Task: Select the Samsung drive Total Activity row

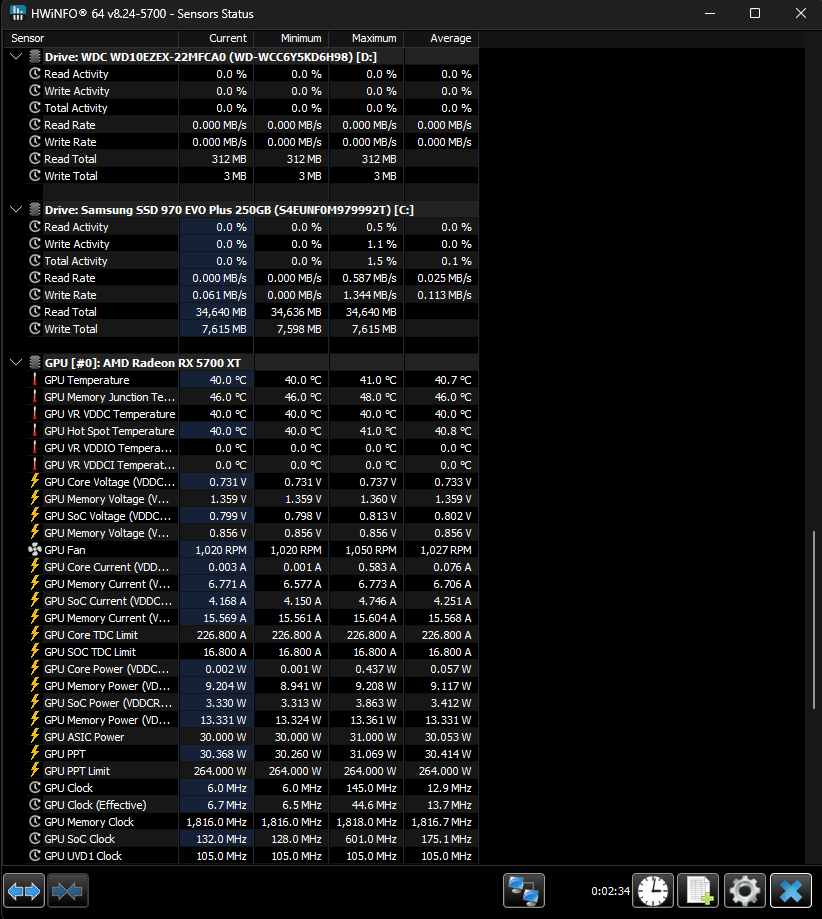Action: click(x=253, y=261)
